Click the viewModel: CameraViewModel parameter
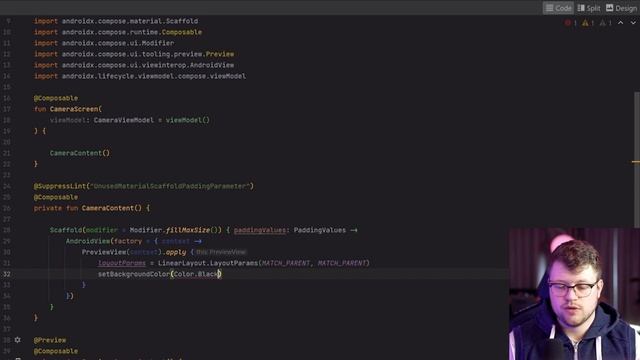This screenshot has width=640, height=360. point(130,120)
